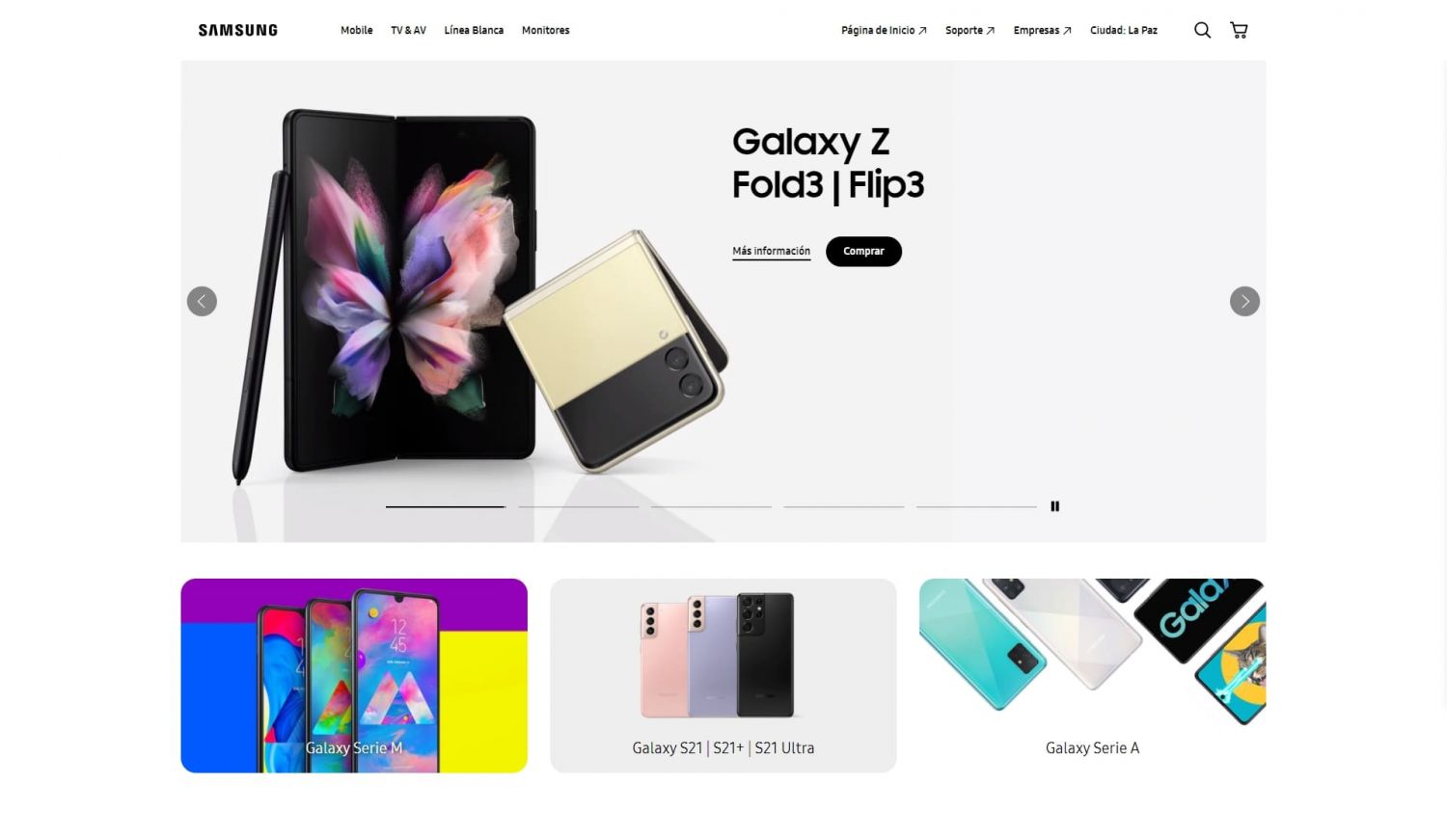Screen dimensions: 1447x840
Task: Expand the Línea Blanca menu
Action: tap(474, 30)
